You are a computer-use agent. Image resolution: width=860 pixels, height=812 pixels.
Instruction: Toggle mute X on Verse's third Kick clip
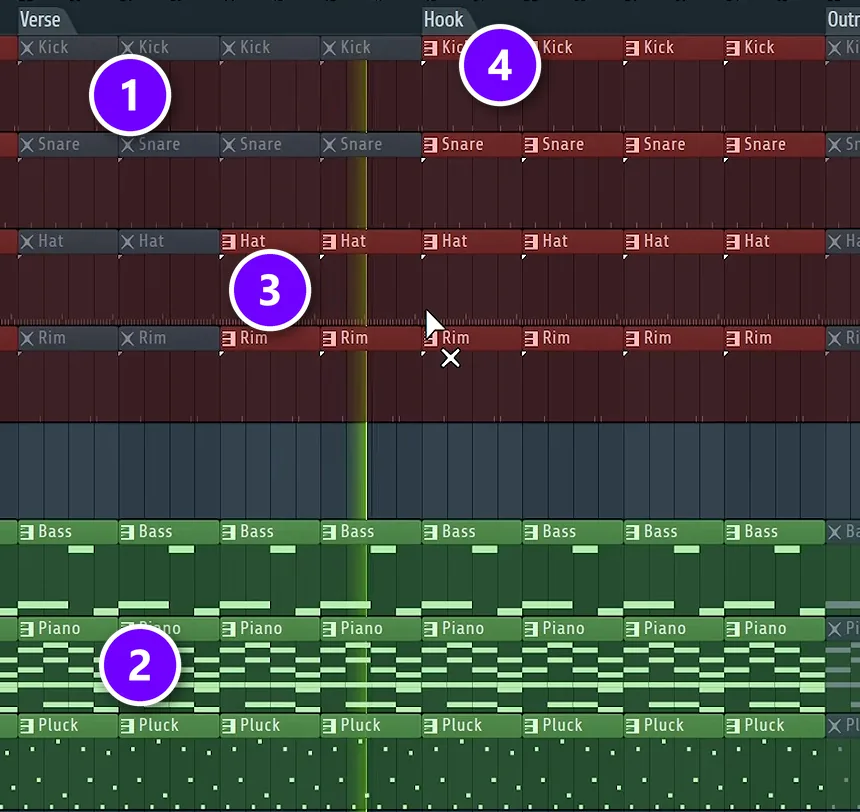coord(229,48)
